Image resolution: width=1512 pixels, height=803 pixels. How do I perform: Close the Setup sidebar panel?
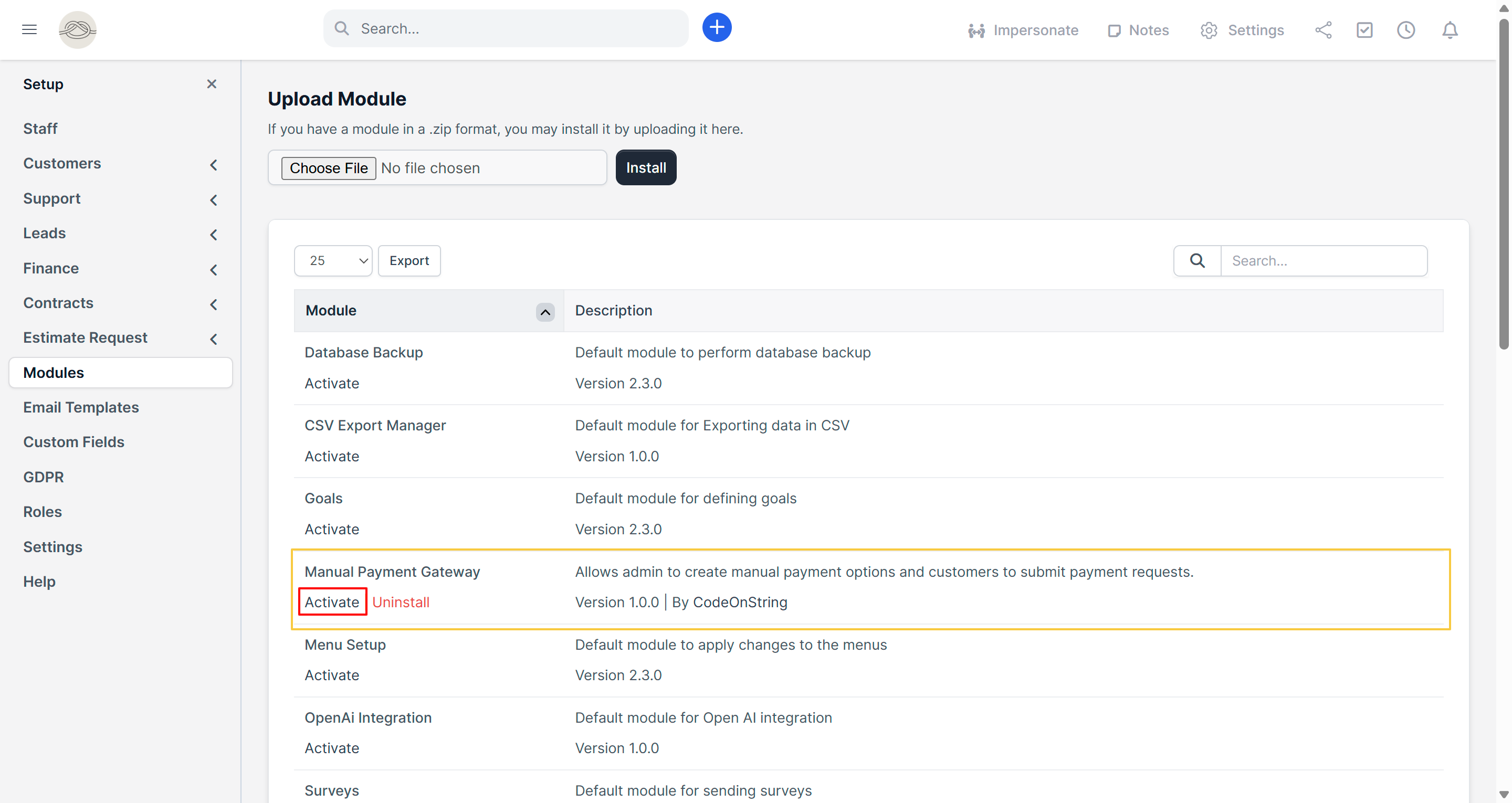coord(212,84)
